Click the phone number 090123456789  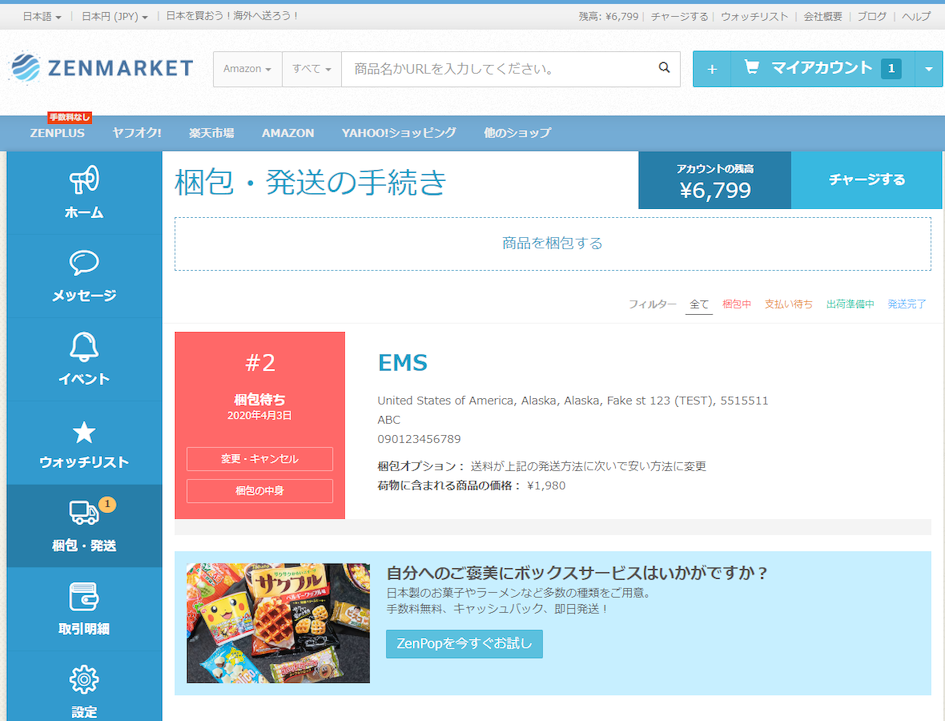coord(419,439)
